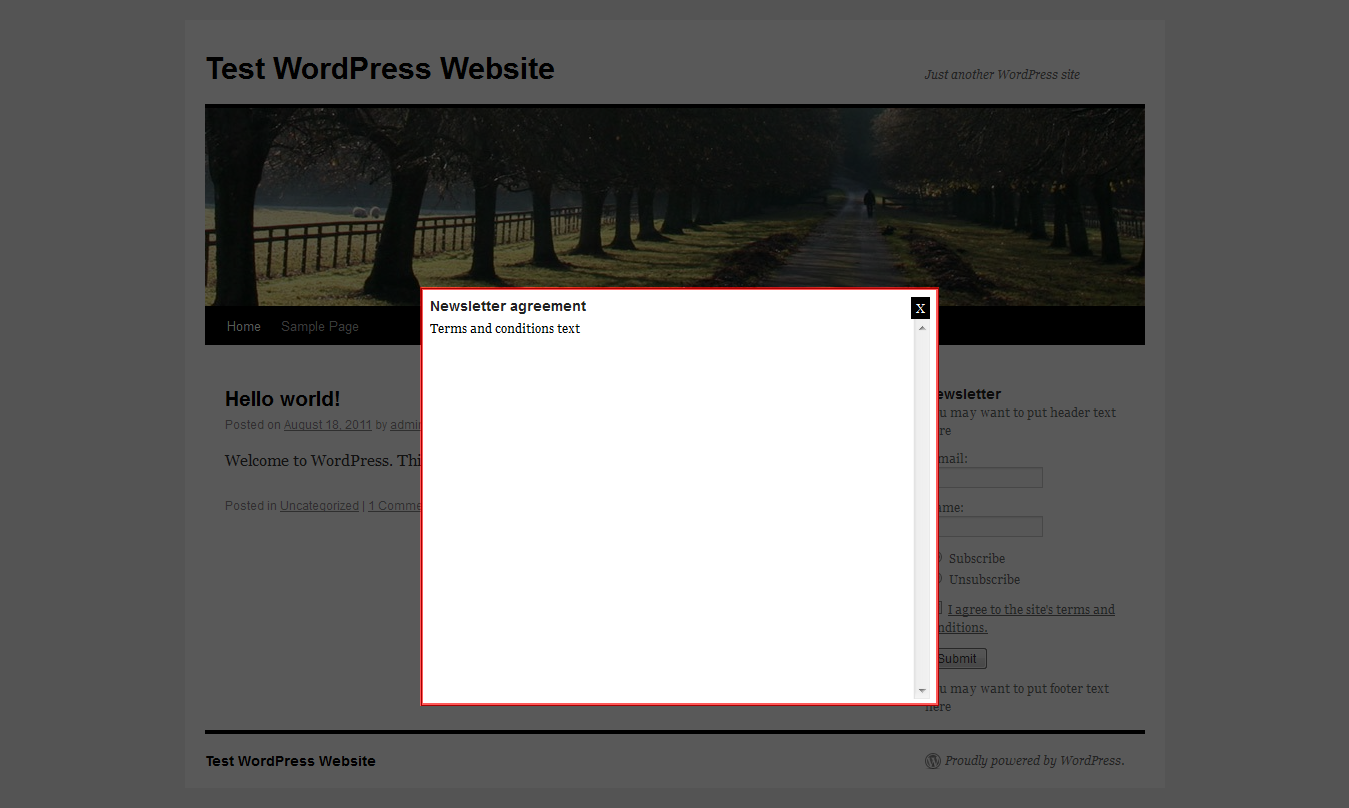Close the Newsletter agreement popup with X
Screen dimensions: 1349x808
point(920,308)
